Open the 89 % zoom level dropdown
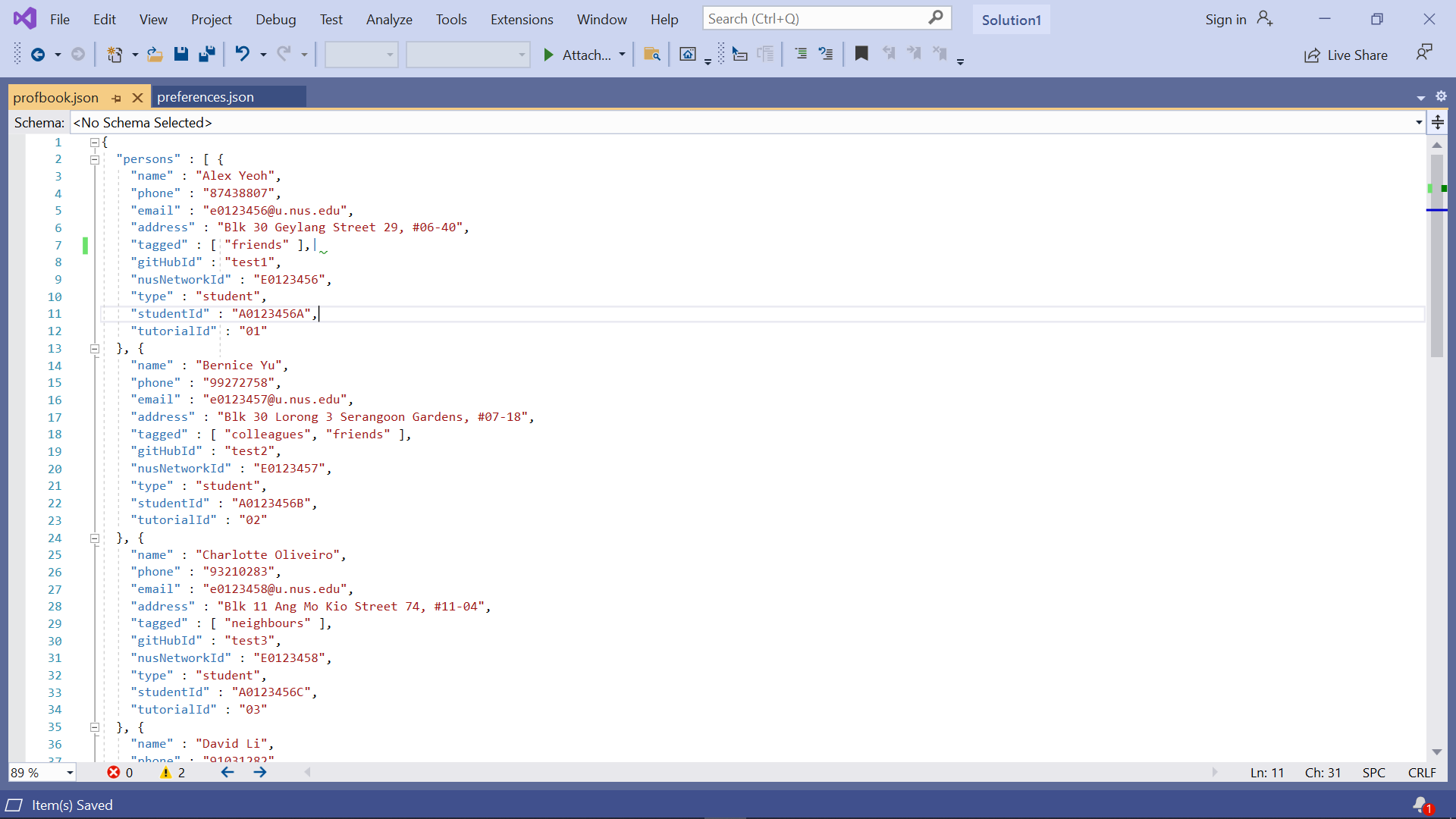The height and width of the screenshot is (819, 1456). click(70, 773)
